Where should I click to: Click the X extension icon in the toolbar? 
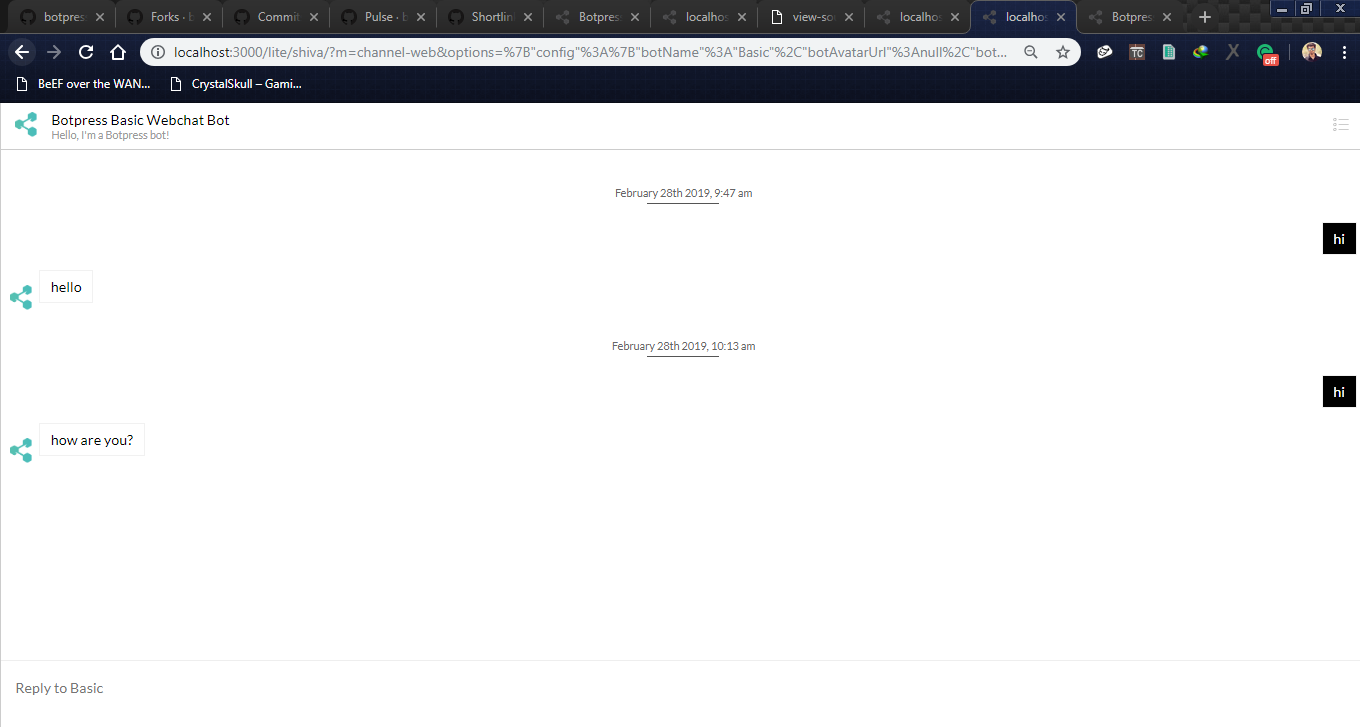(x=1233, y=51)
